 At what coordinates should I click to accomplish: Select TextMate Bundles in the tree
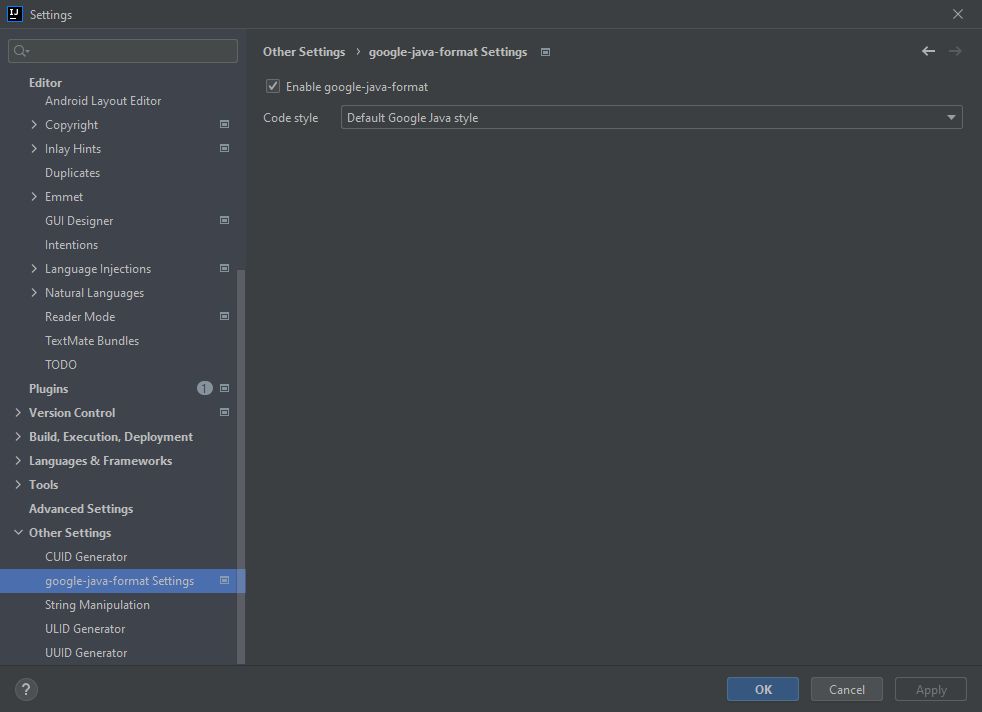point(92,341)
